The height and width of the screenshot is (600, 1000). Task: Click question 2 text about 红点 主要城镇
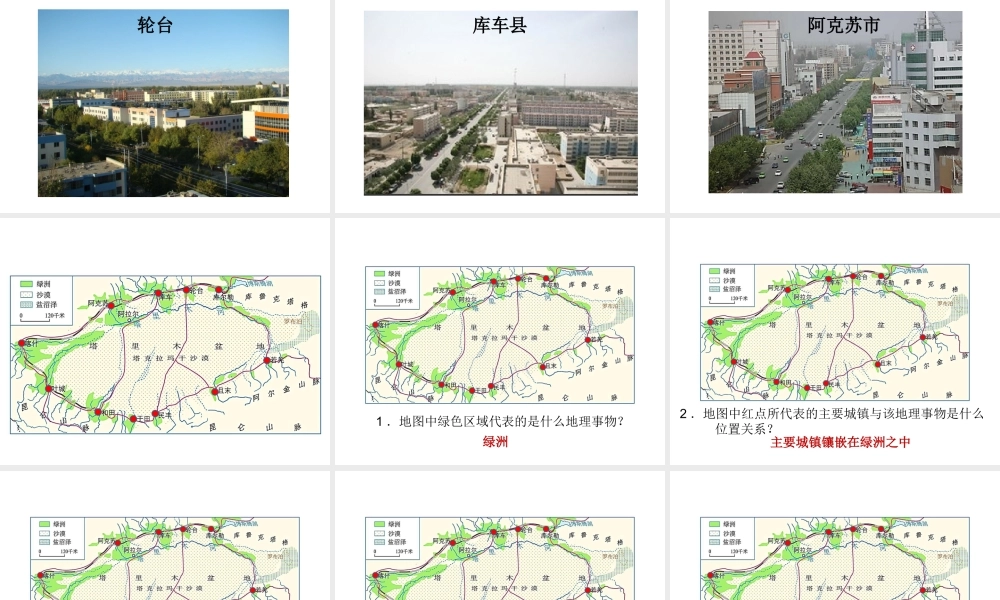831,421
